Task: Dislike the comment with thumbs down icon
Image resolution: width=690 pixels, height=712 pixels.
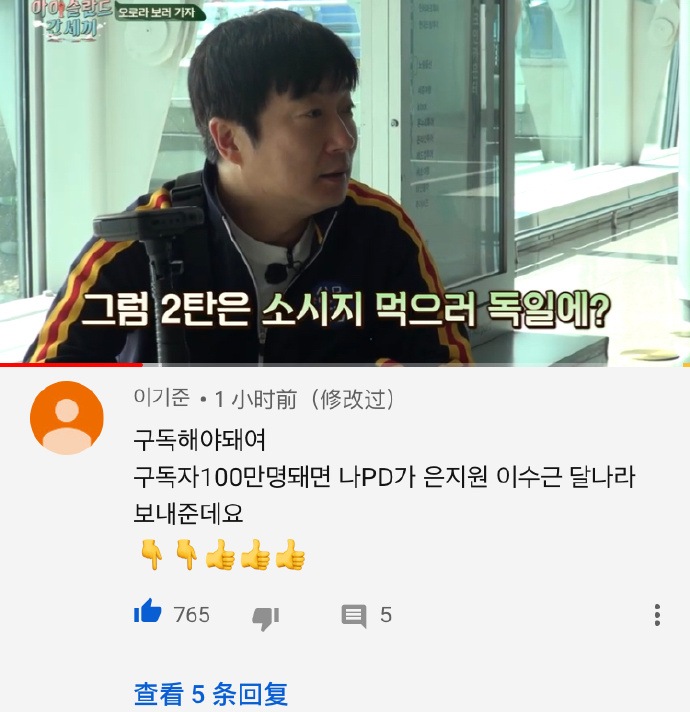Action: (x=266, y=618)
